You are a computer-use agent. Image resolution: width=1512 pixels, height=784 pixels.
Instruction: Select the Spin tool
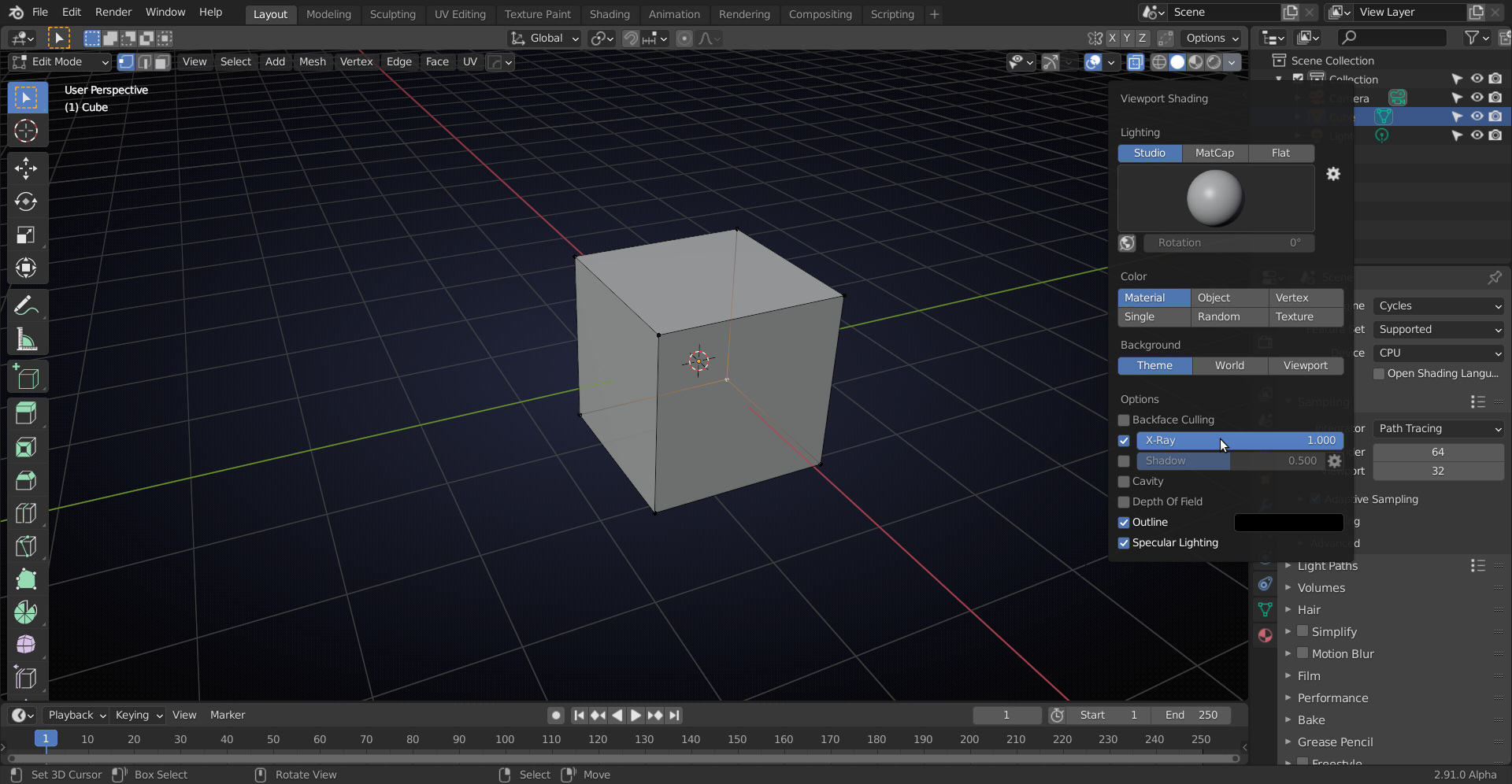26,612
